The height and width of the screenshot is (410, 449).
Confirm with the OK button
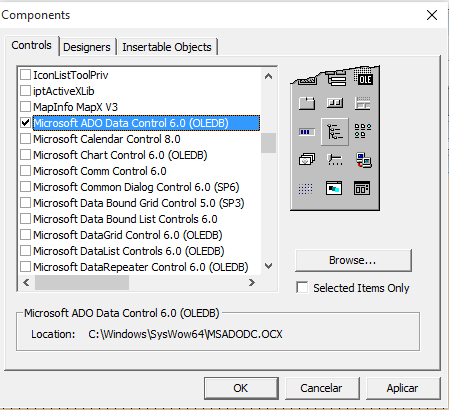click(x=241, y=388)
